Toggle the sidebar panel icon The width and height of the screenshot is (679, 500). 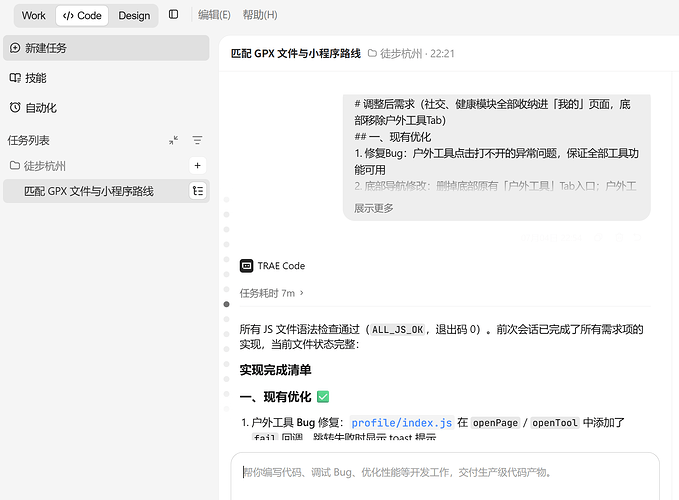pyautogui.click(x=173, y=15)
